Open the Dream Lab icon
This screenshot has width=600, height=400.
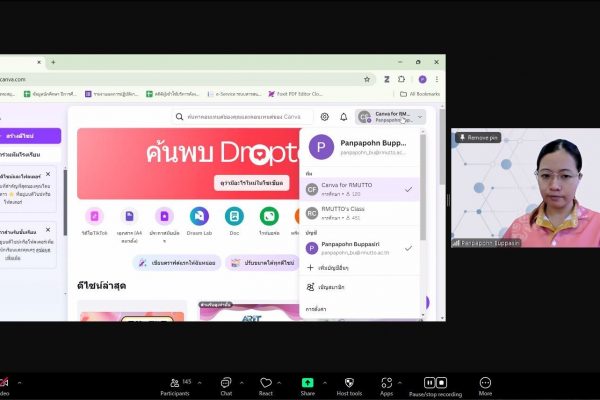pos(199,216)
